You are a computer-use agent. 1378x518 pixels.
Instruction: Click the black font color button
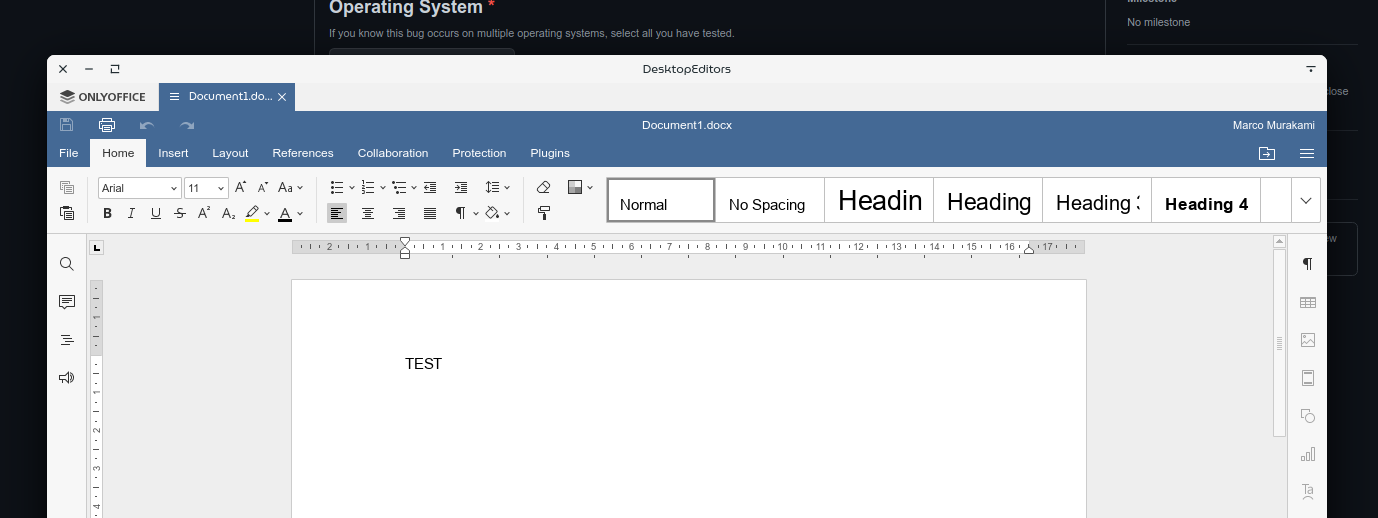coord(285,213)
